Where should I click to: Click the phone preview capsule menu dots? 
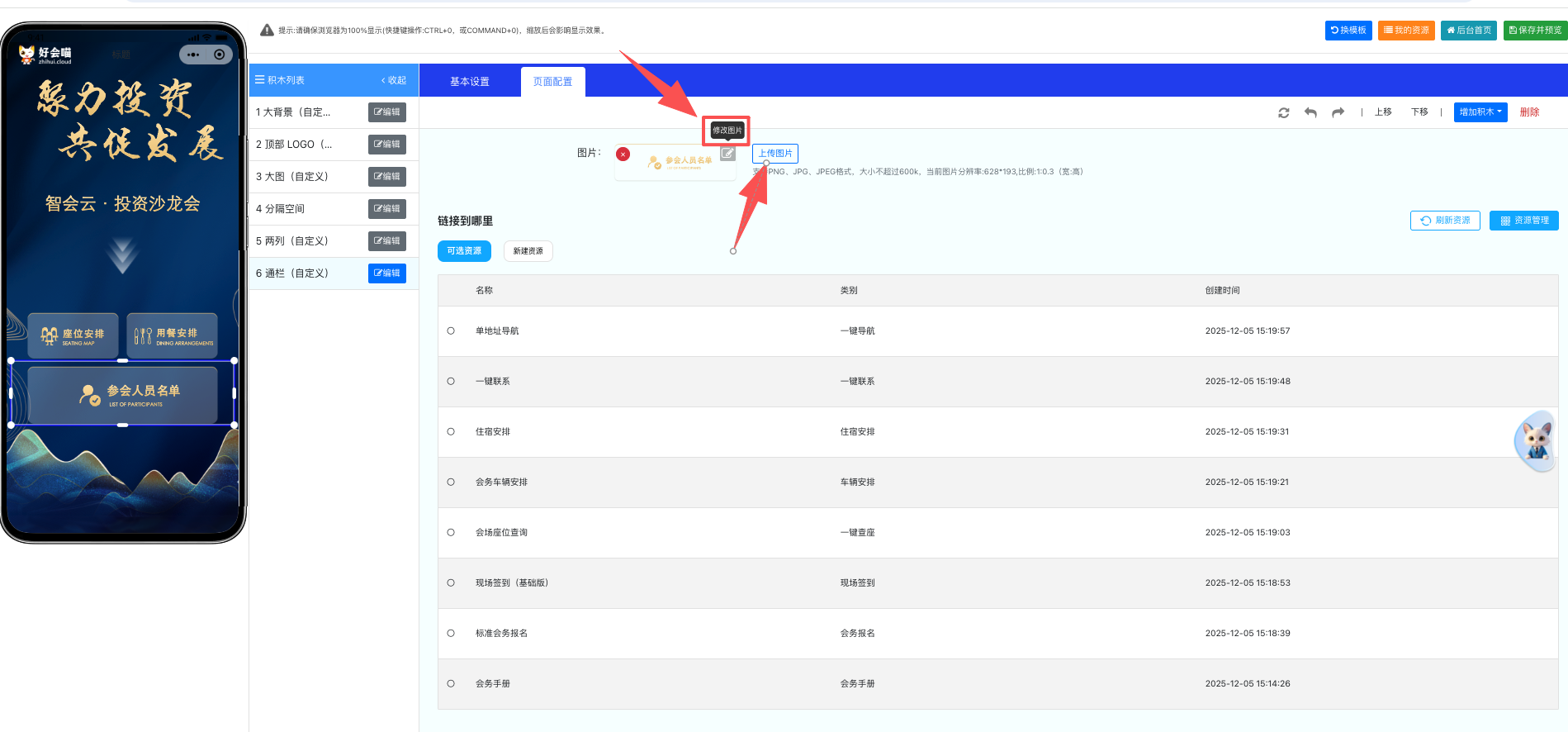pyautogui.click(x=193, y=55)
